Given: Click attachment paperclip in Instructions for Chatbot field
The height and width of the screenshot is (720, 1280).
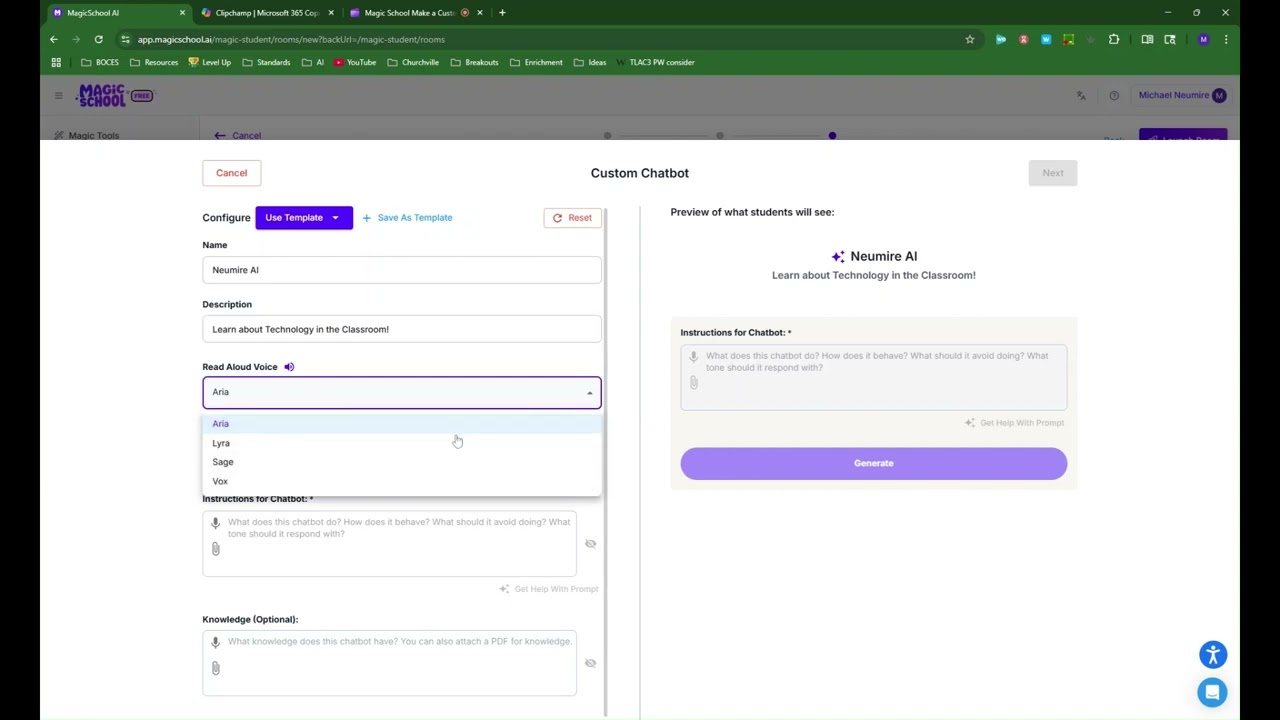Looking at the screenshot, I should tap(215, 549).
